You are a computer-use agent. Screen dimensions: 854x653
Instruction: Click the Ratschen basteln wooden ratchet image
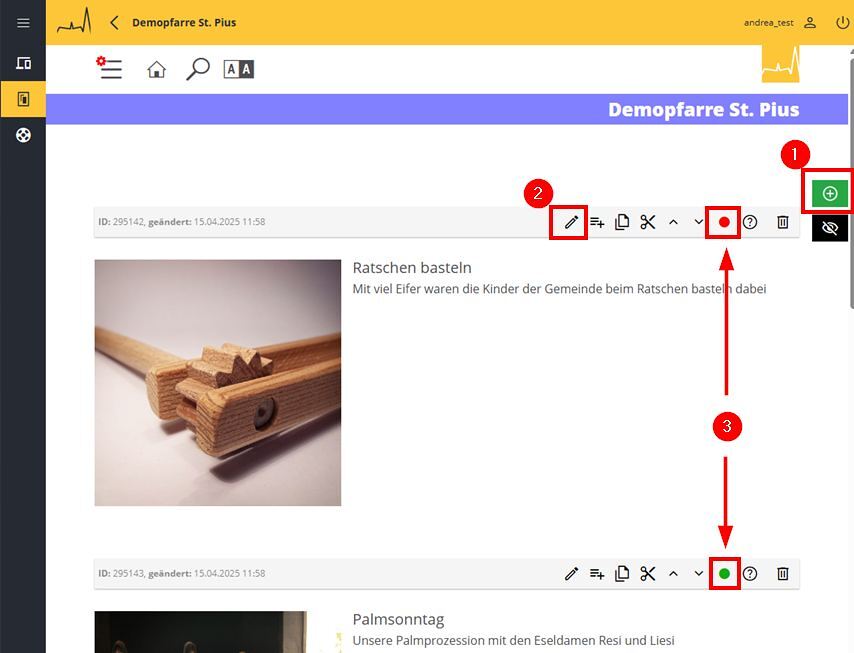click(x=218, y=382)
